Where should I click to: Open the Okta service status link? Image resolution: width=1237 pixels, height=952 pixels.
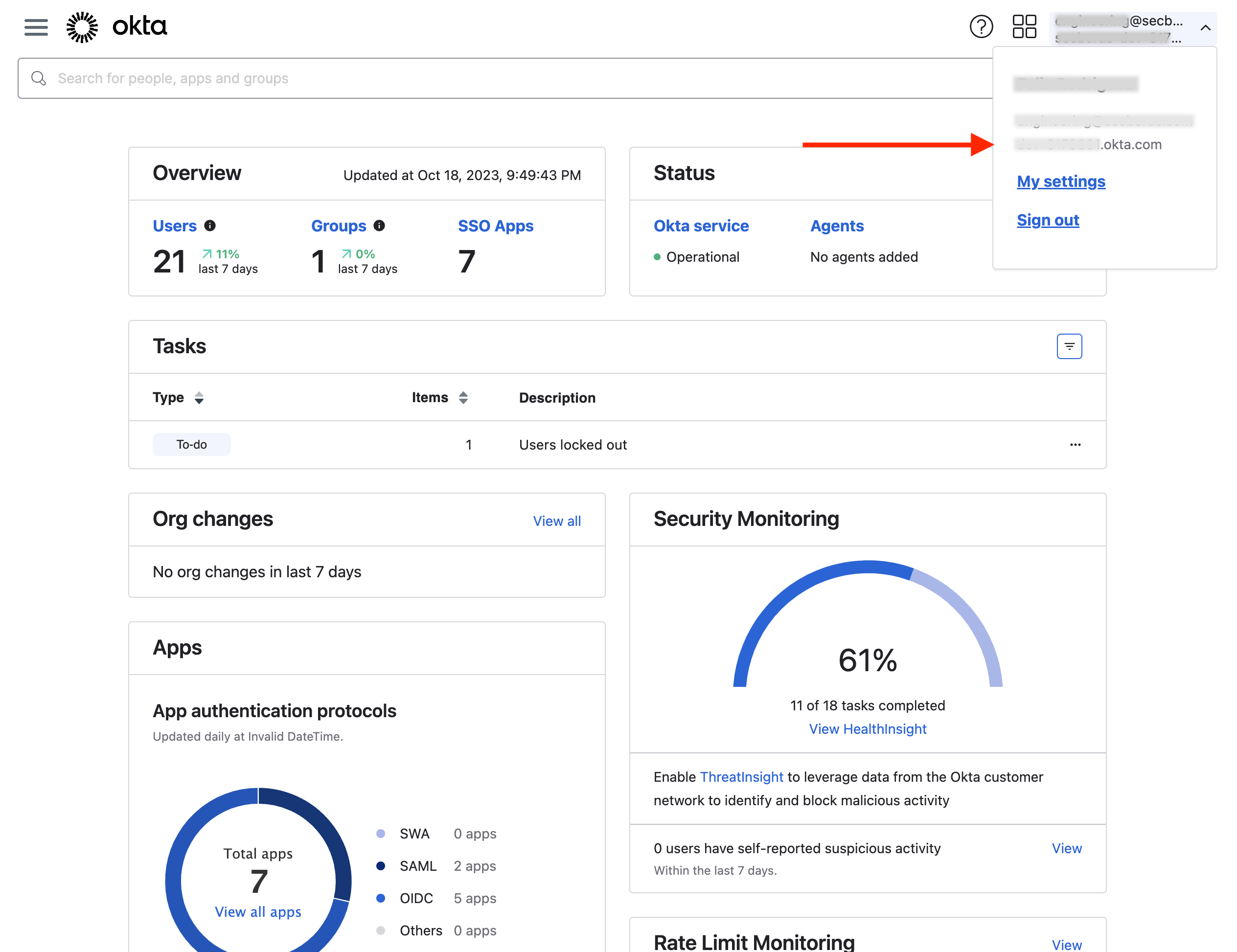point(701,226)
